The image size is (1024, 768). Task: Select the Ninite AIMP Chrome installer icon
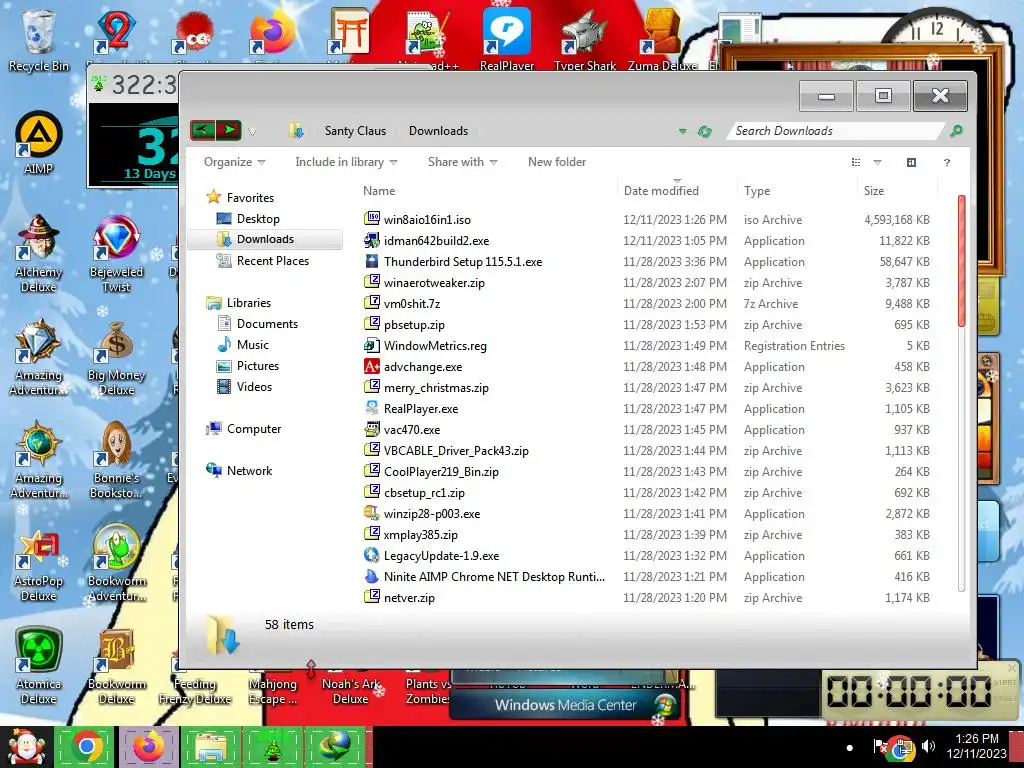coord(372,576)
